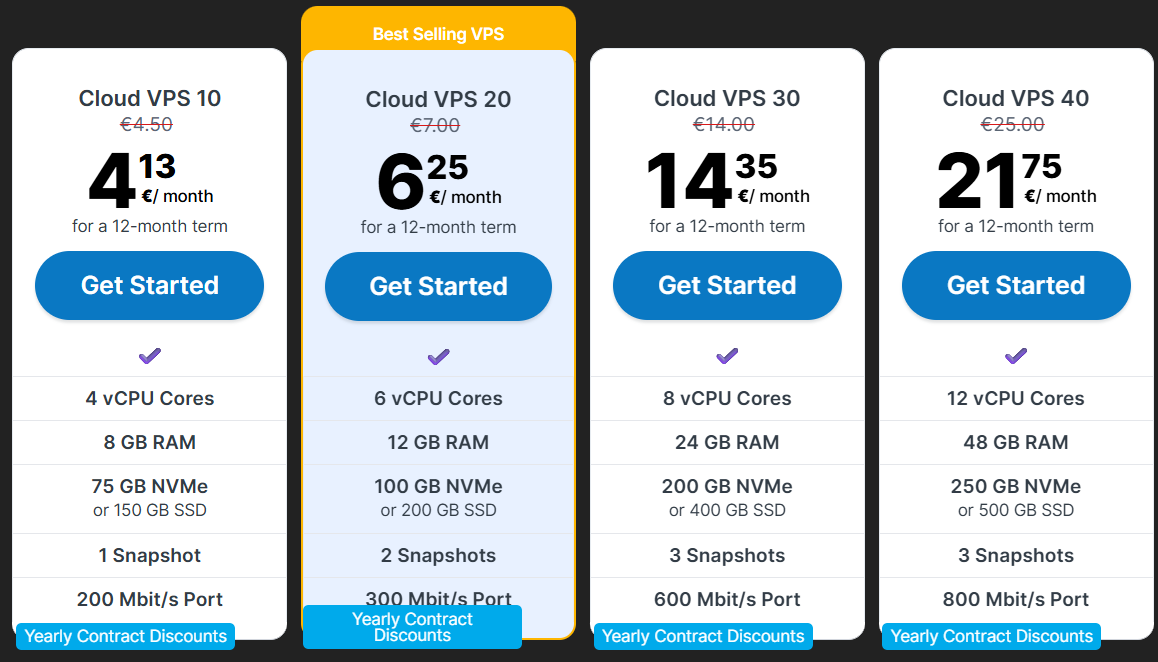The image size is (1158, 662).
Task: Click checkmark icon under Cloud VPS 40
Action: (1016, 355)
